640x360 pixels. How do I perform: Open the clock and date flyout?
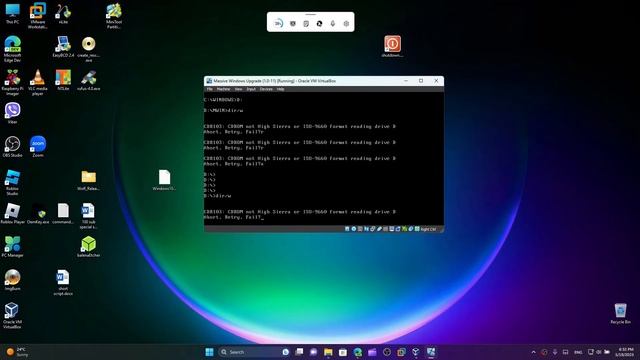coord(625,352)
